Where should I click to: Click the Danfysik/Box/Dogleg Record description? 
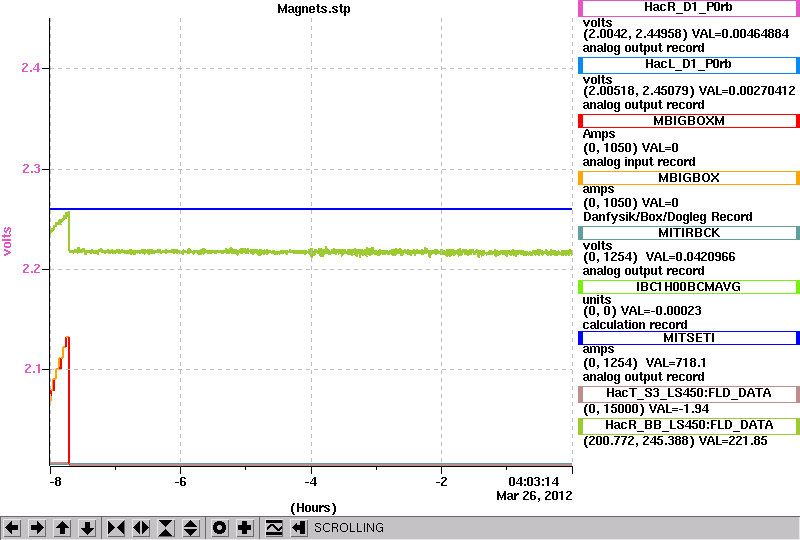tap(667, 217)
